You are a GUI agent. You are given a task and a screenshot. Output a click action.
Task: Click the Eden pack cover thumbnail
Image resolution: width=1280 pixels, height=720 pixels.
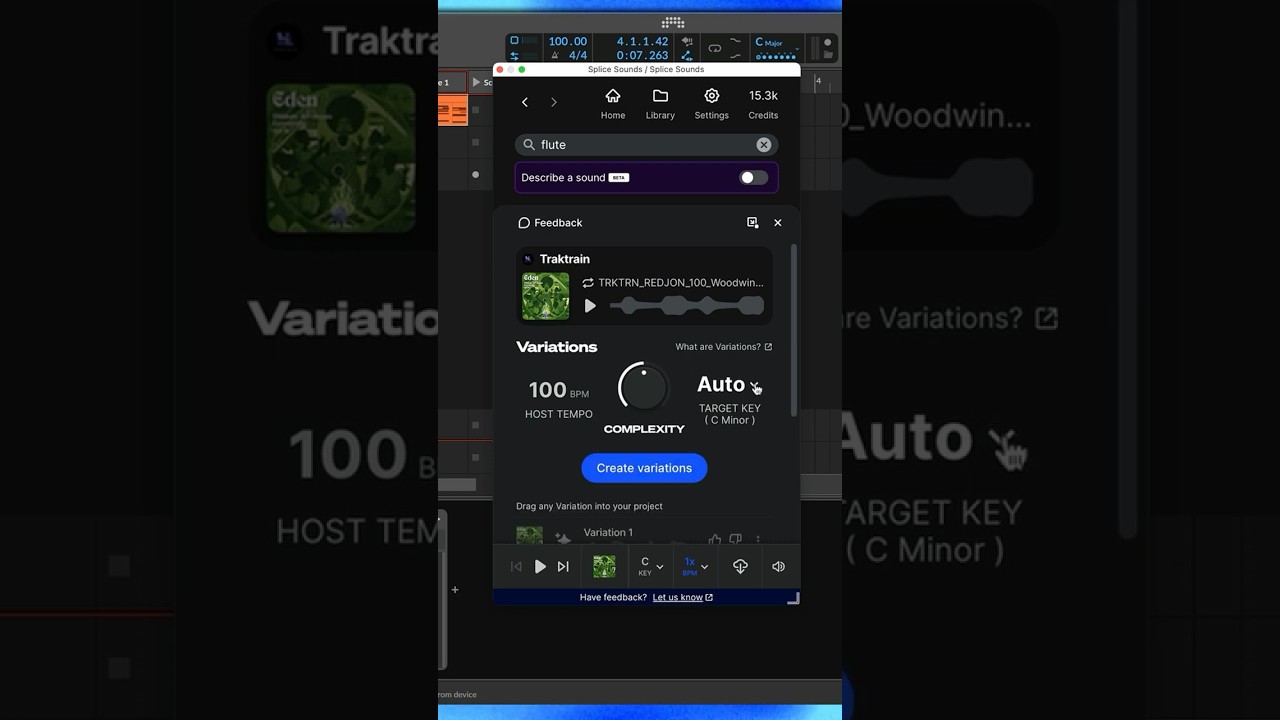546,296
